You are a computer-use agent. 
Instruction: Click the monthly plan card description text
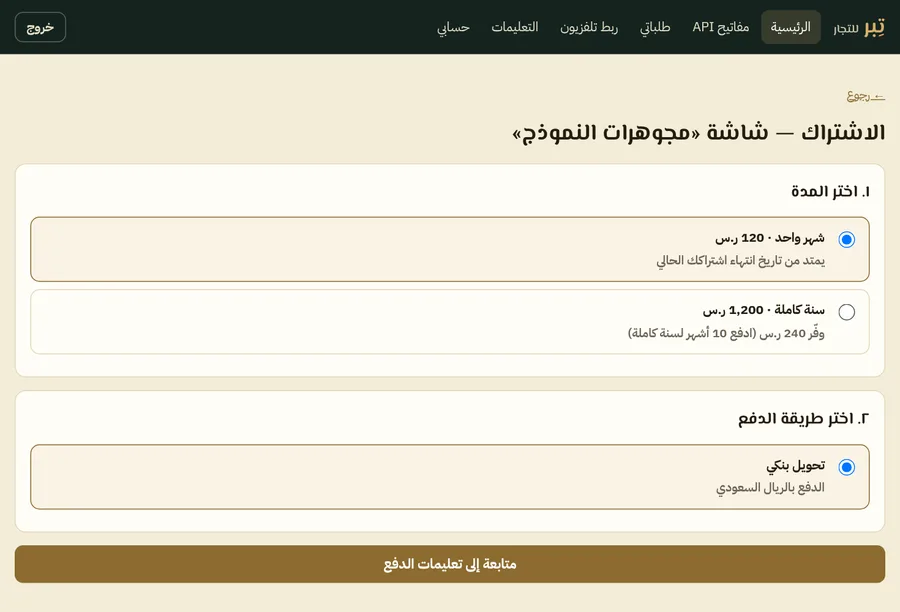[740, 261]
